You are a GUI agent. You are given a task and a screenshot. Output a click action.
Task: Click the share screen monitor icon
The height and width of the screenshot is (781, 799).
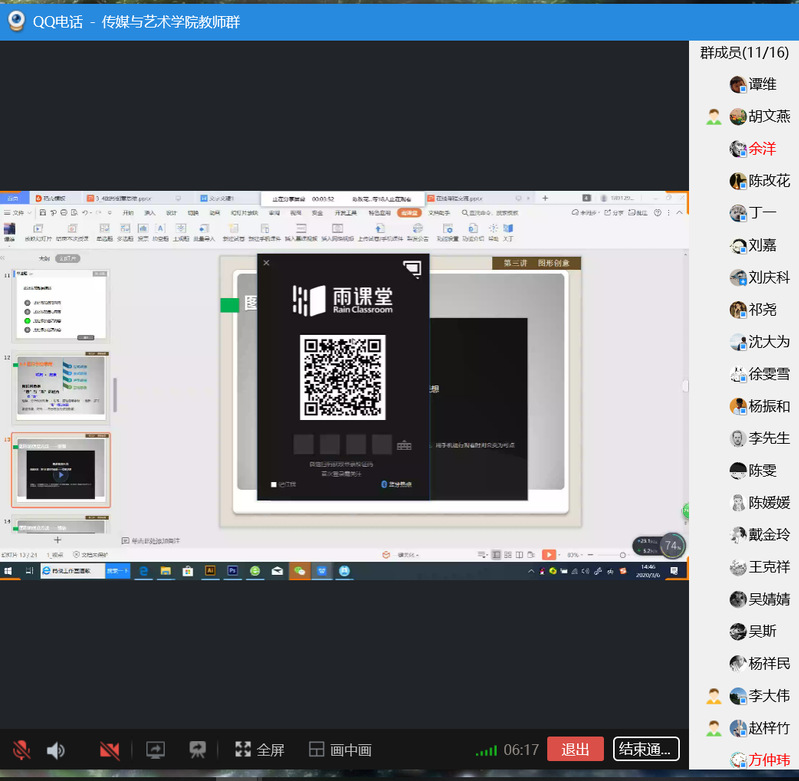155,749
